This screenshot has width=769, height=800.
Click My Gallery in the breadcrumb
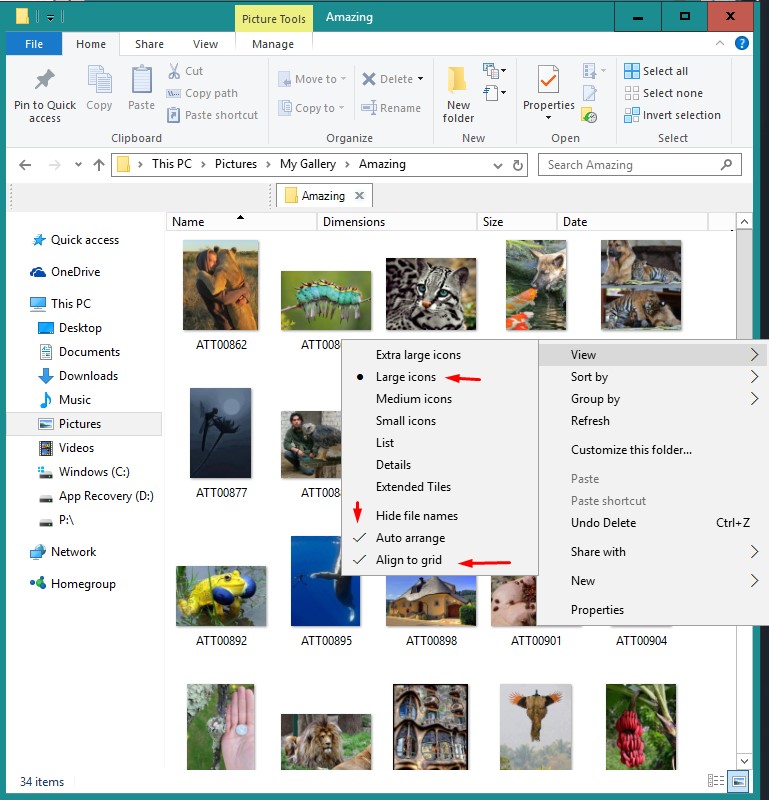308,164
